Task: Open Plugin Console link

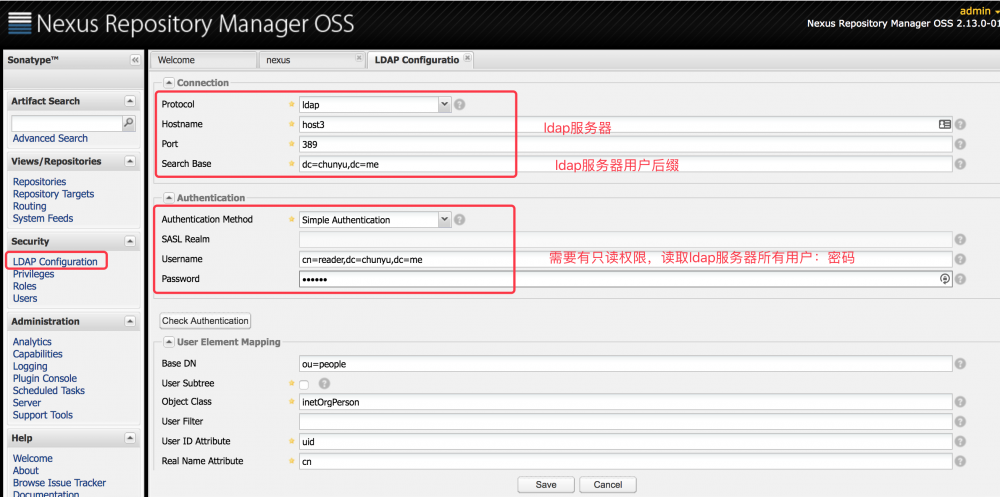Action: (45, 378)
